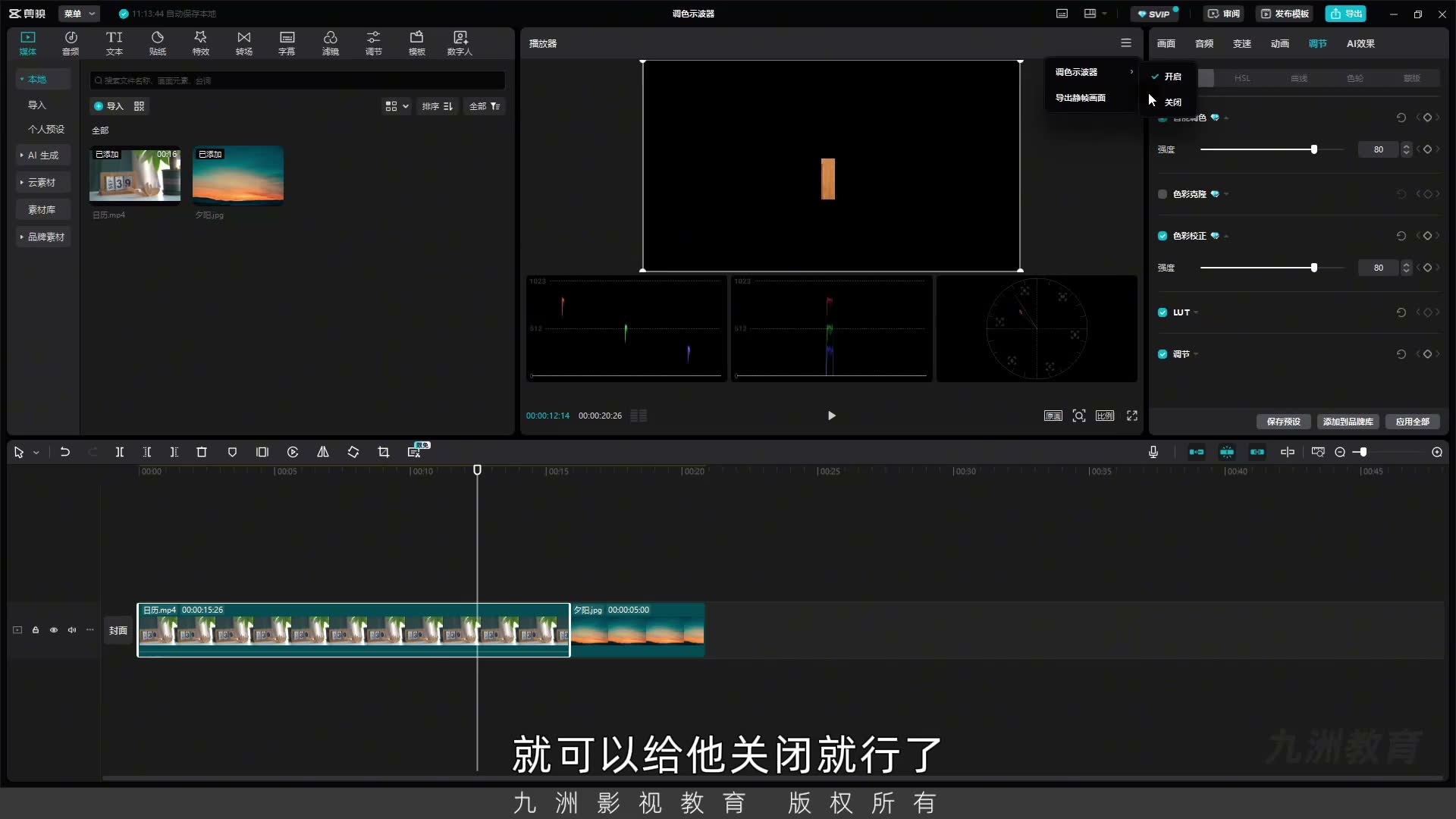Switch to the HSL sub-tab
Screen dimensions: 1456x819
[x=1242, y=78]
